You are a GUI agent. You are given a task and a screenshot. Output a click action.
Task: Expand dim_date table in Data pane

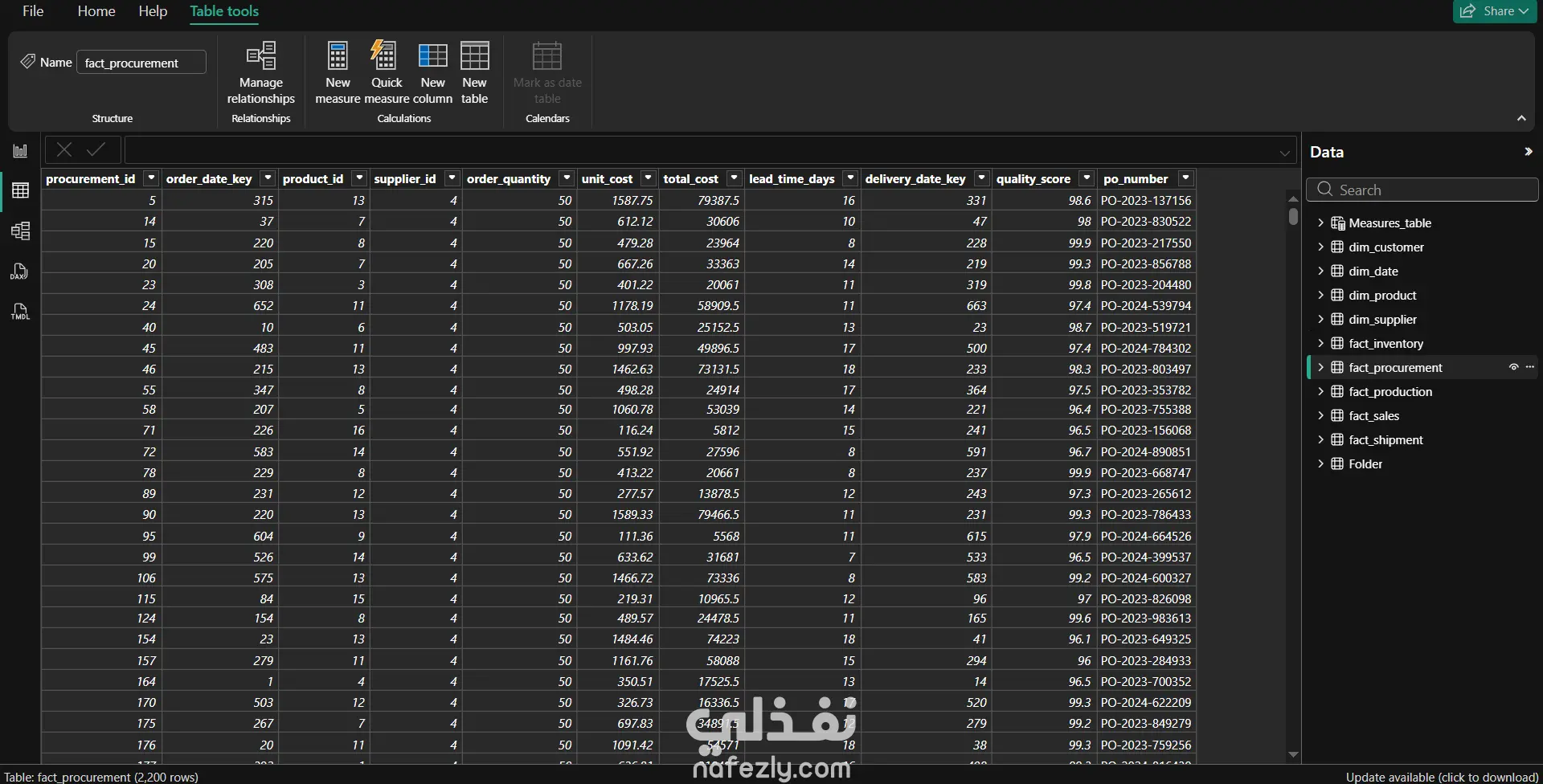tap(1320, 271)
